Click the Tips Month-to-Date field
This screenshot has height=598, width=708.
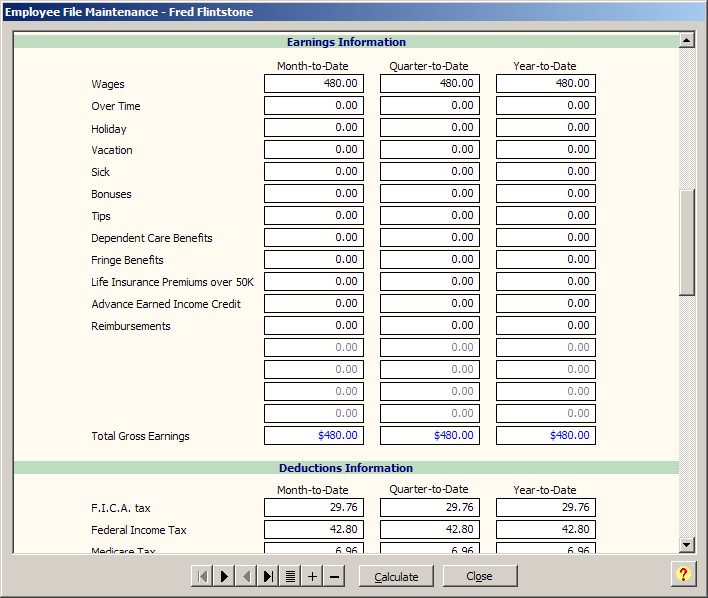tap(314, 216)
